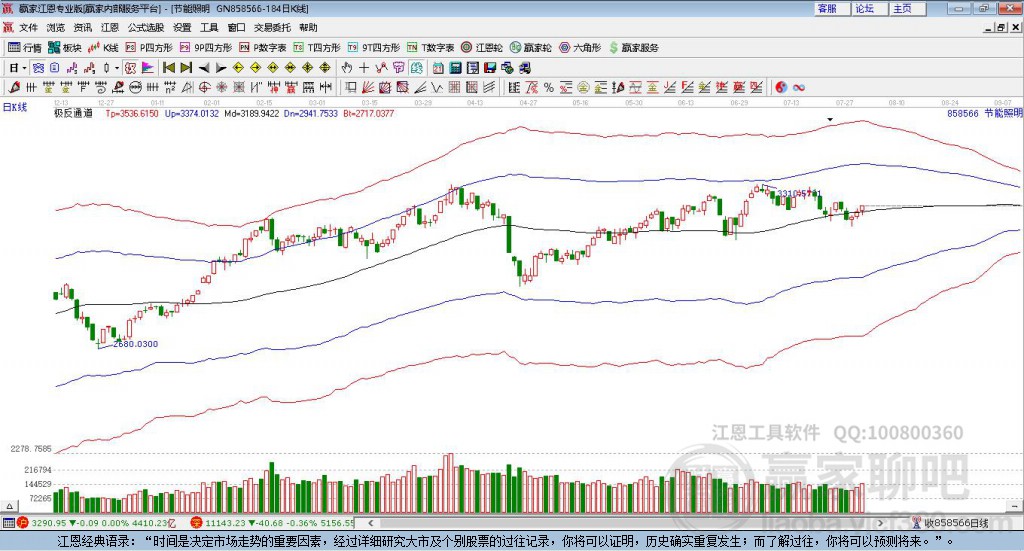Screen dimensions: 1024x551
Task: Open the 帮助 menu
Action: (308, 27)
